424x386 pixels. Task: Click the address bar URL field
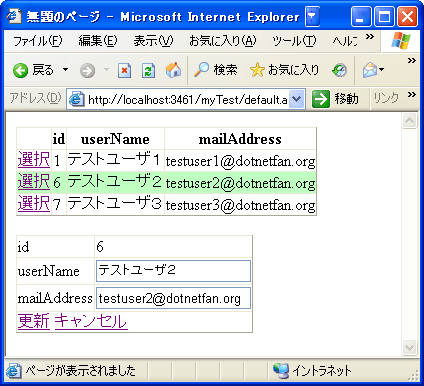[187, 99]
